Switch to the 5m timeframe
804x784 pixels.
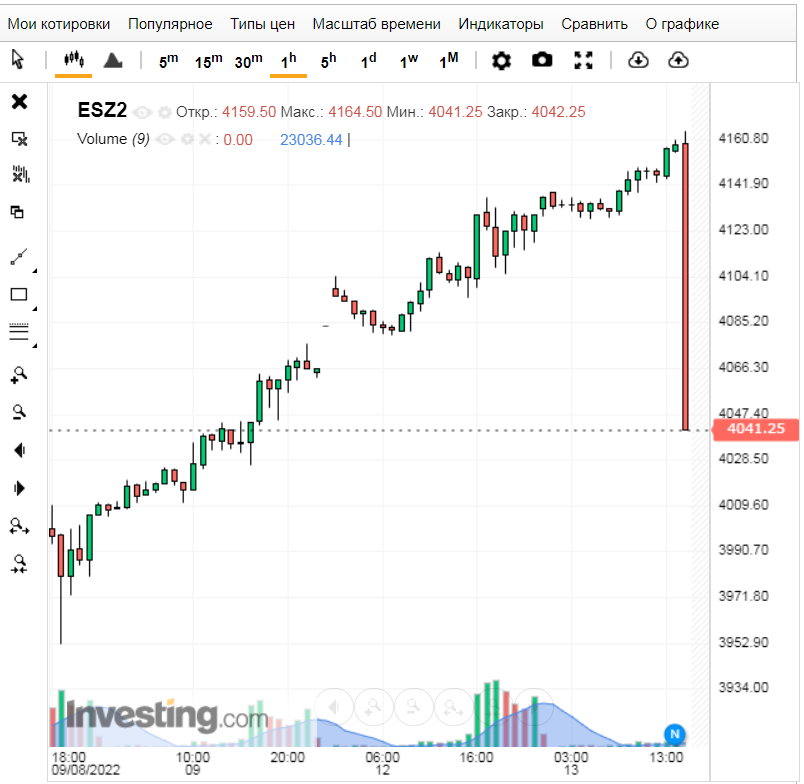pos(168,61)
